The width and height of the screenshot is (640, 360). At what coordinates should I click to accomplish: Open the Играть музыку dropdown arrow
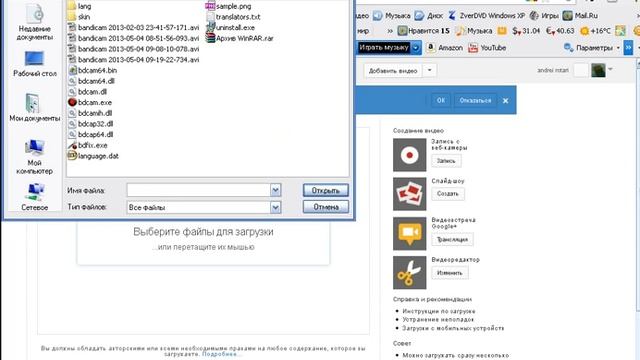point(416,48)
